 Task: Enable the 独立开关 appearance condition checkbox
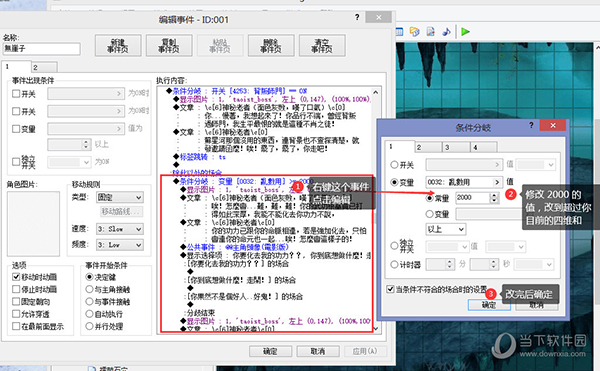click(16, 161)
